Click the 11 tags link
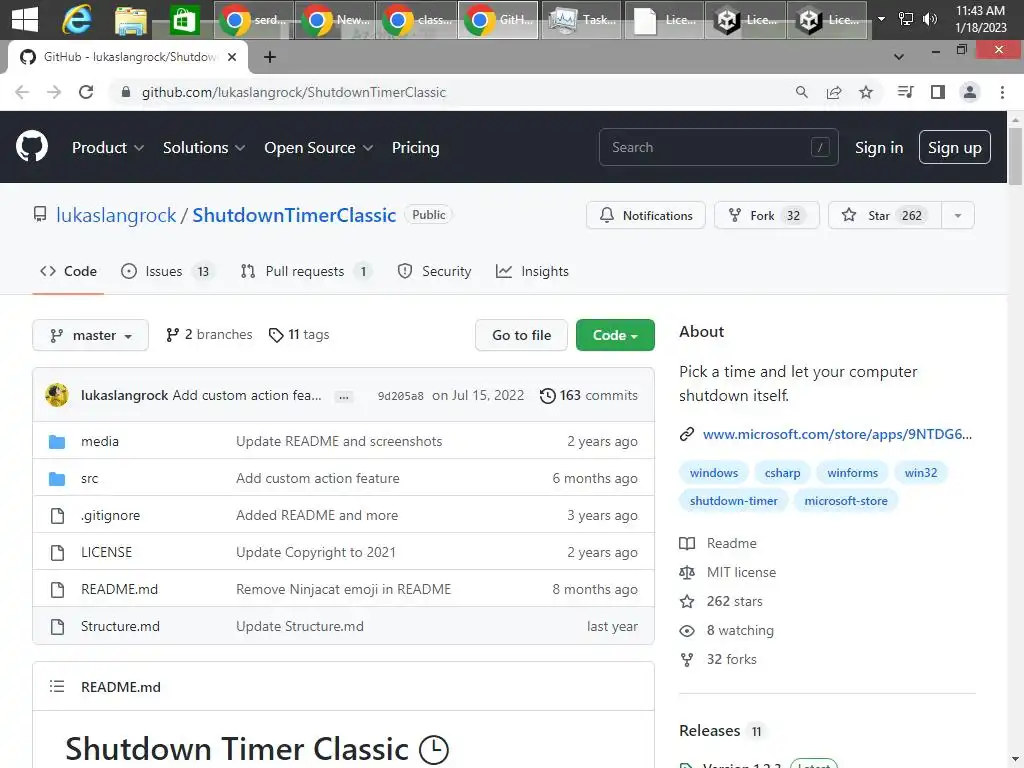The image size is (1024, 768). 299,334
